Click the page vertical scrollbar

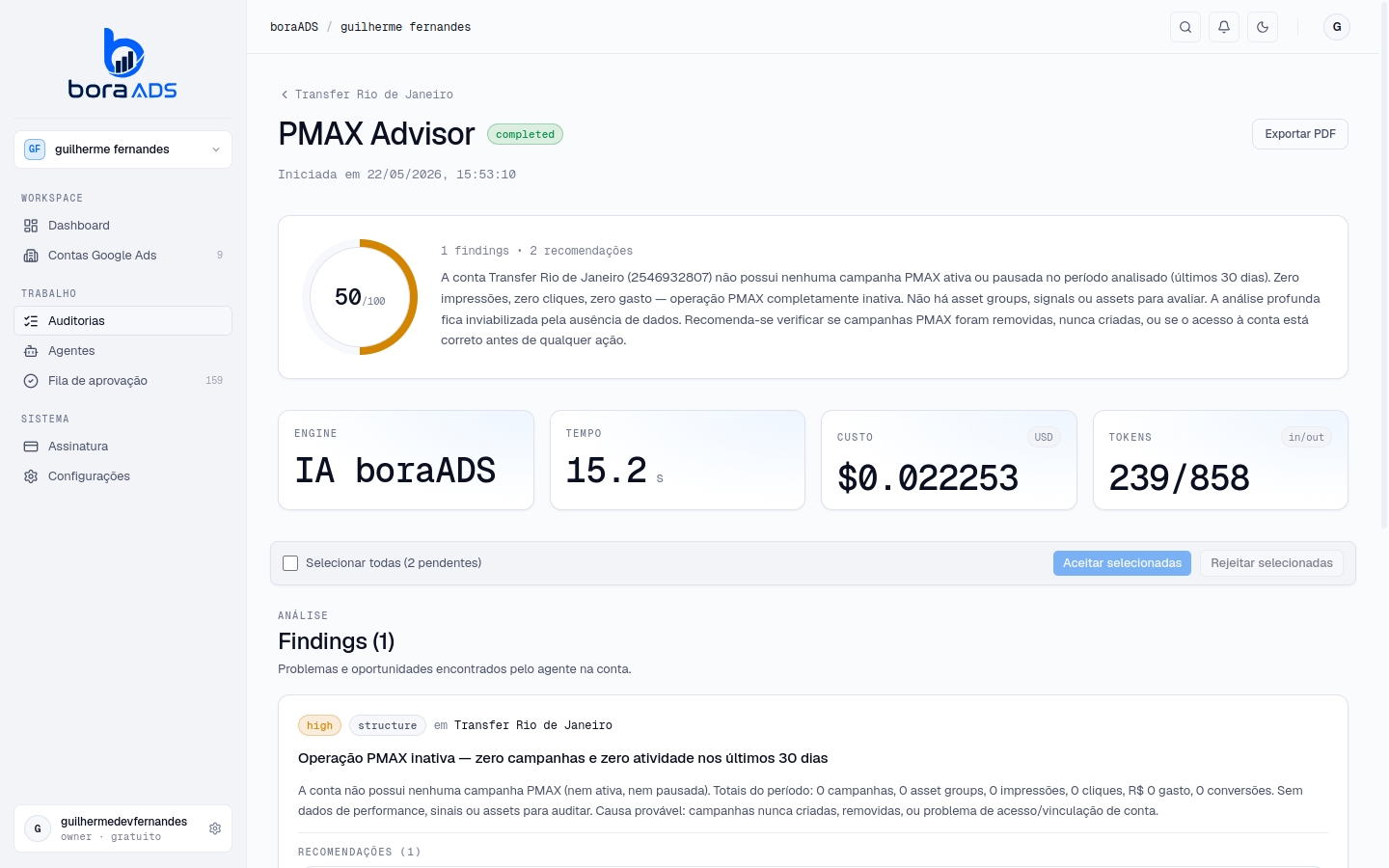[x=1384, y=265]
